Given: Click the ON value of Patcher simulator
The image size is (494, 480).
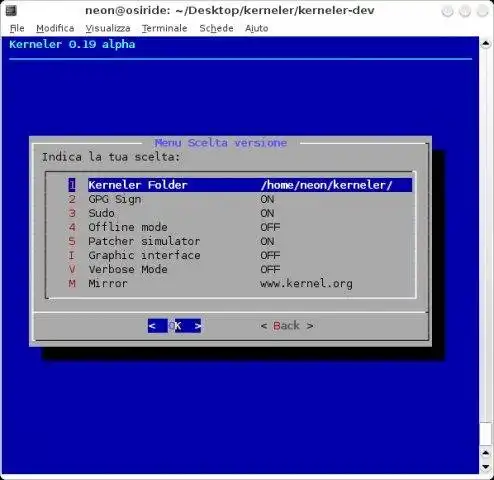Looking at the screenshot, I should tap(267, 241).
